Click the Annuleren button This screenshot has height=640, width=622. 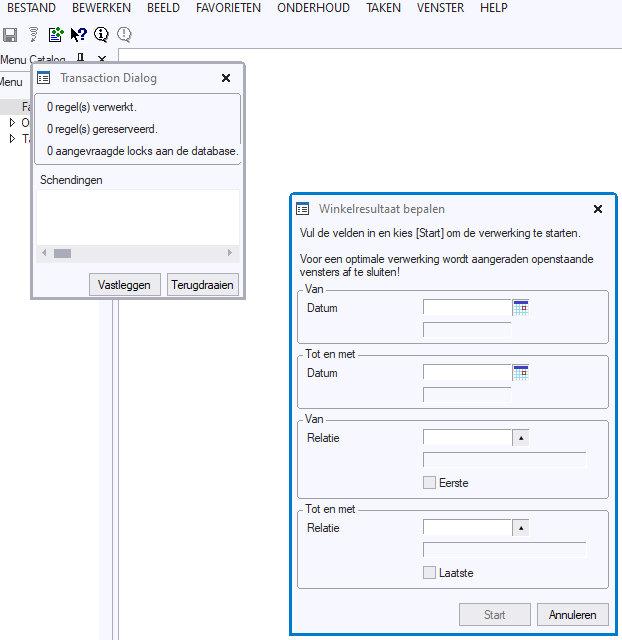coord(573,614)
